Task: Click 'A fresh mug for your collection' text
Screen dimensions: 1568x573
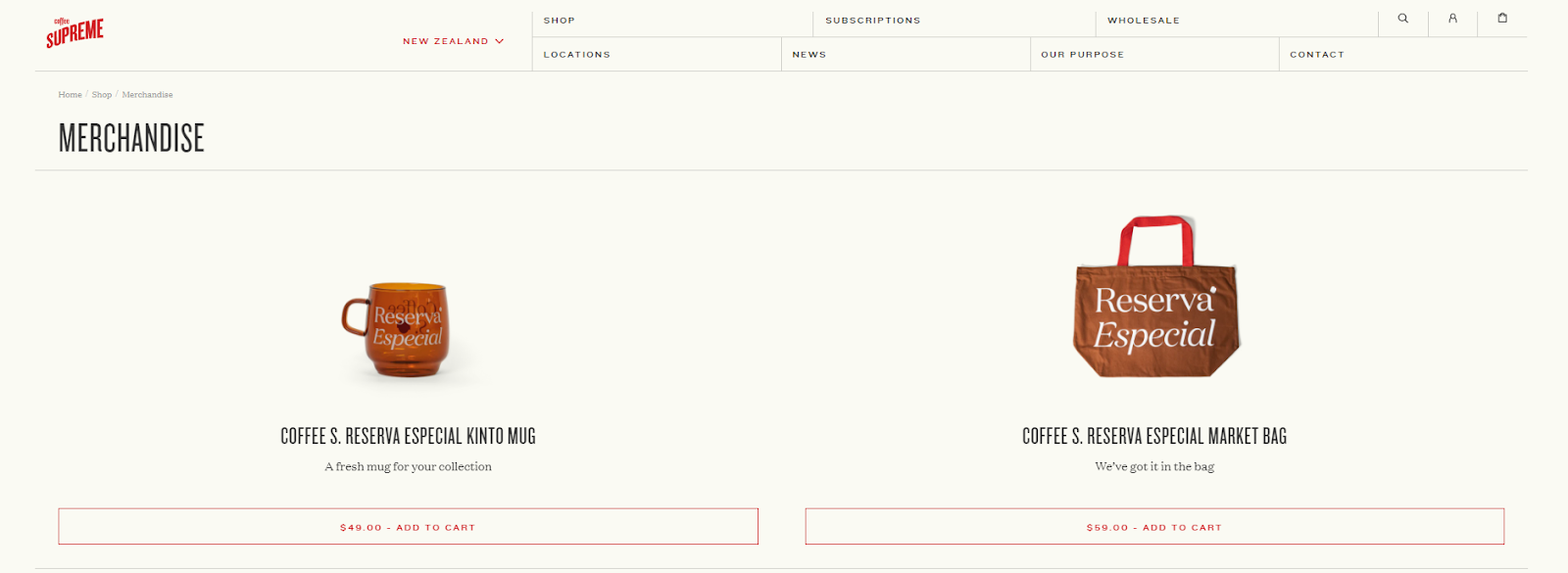Action: pyautogui.click(x=408, y=467)
